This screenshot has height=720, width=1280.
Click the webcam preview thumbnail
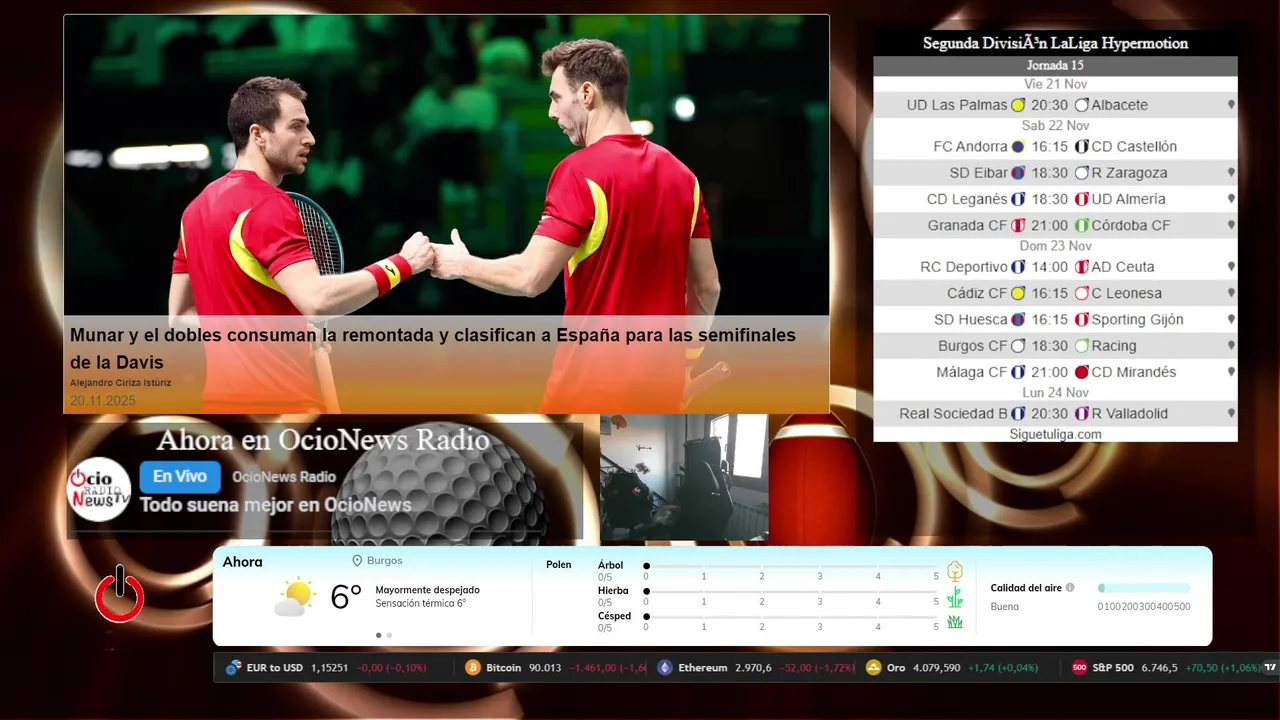684,477
